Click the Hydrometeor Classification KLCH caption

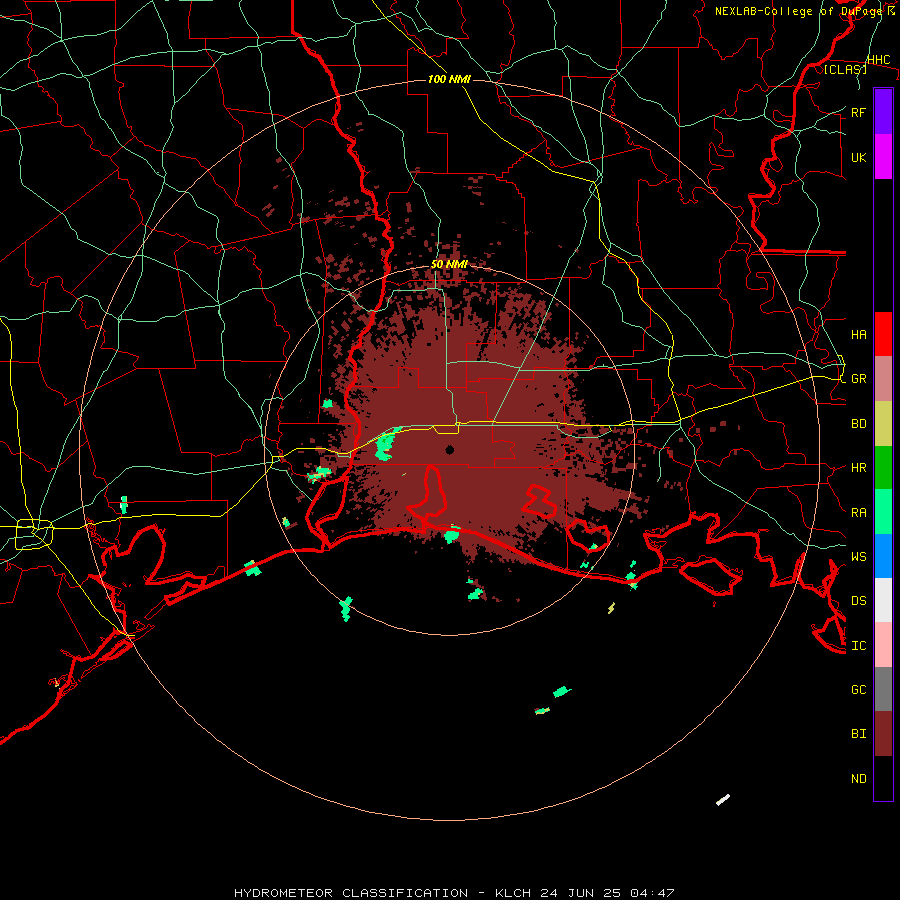(x=454, y=893)
